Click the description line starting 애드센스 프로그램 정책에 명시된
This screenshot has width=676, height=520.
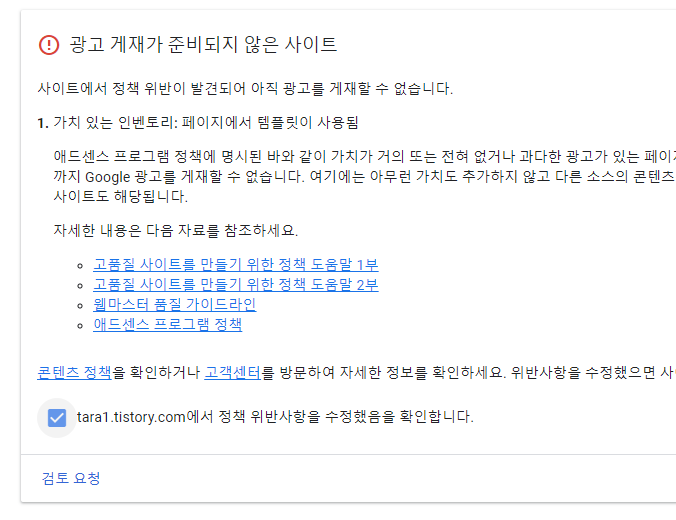(364, 157)
